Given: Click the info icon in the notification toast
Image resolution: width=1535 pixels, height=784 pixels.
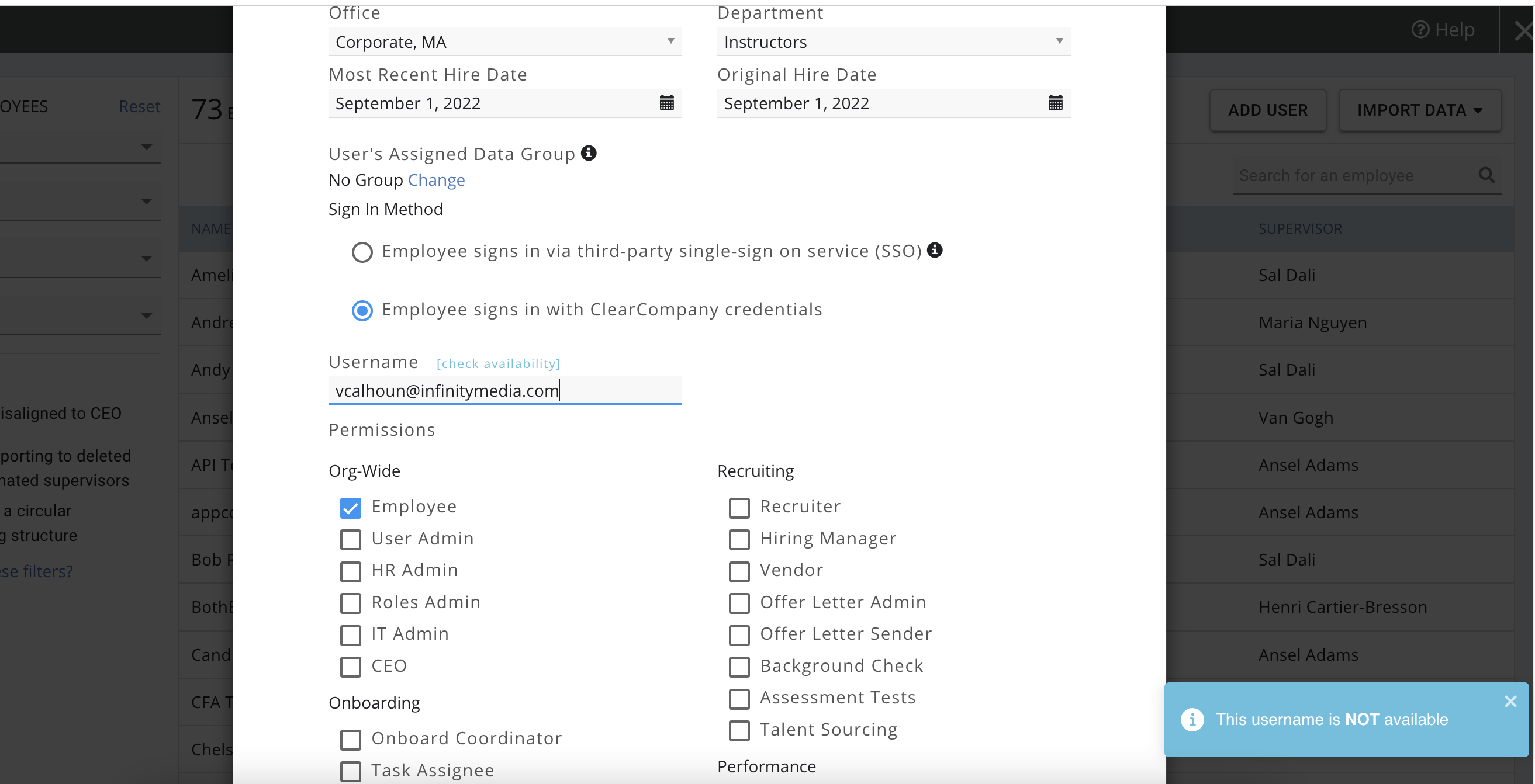Looking at the screenshot, I should point(1192,719).
